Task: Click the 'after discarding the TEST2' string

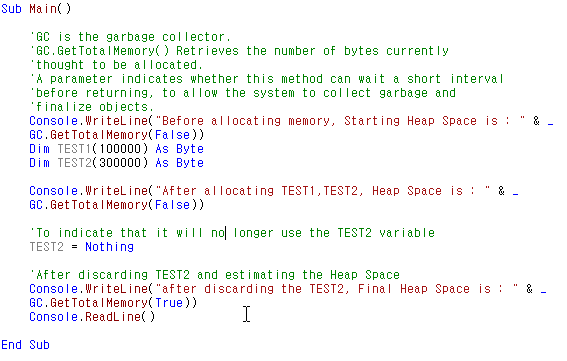Action: click(337, 289)
